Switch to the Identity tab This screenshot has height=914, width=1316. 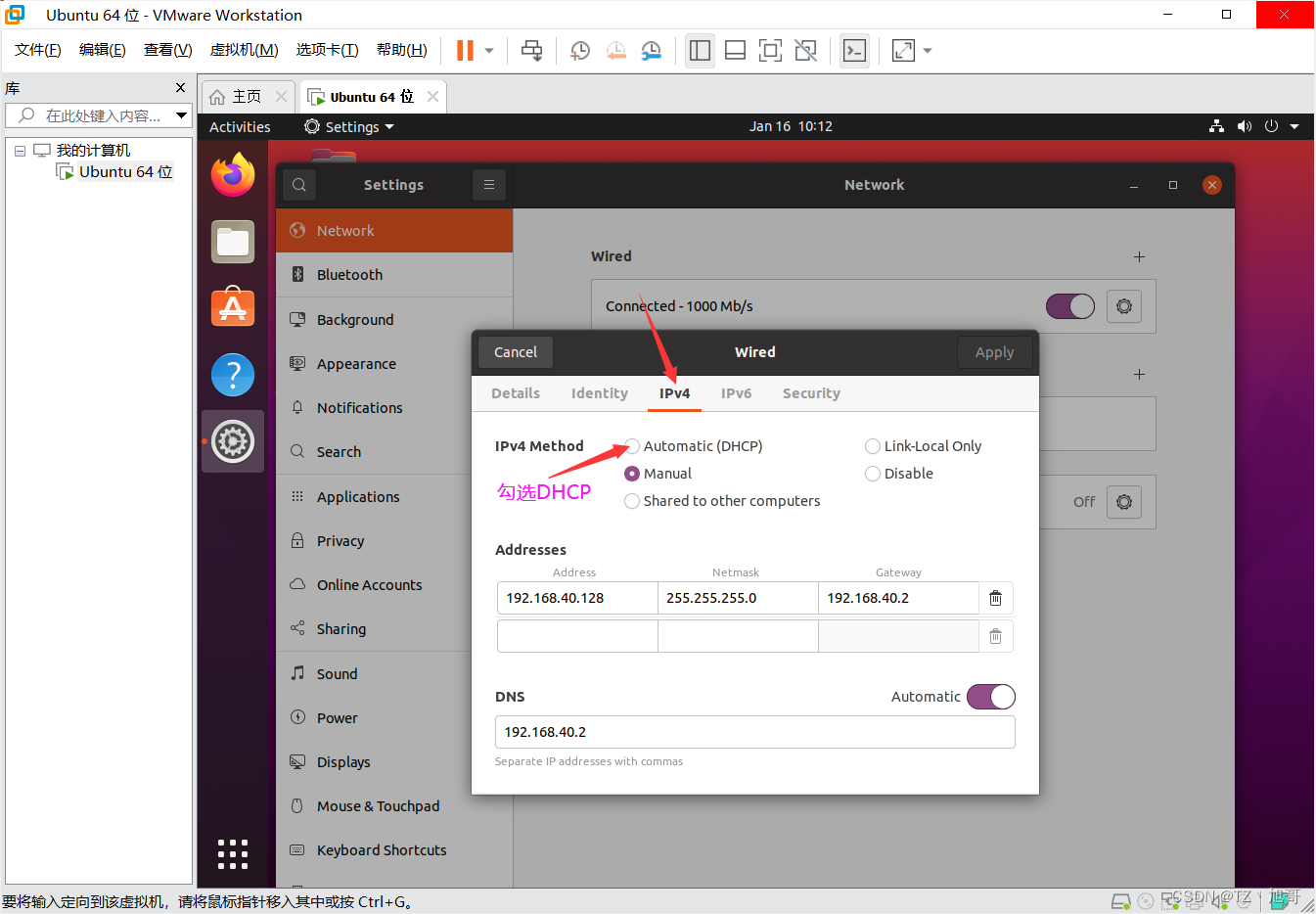coord(600,393)
